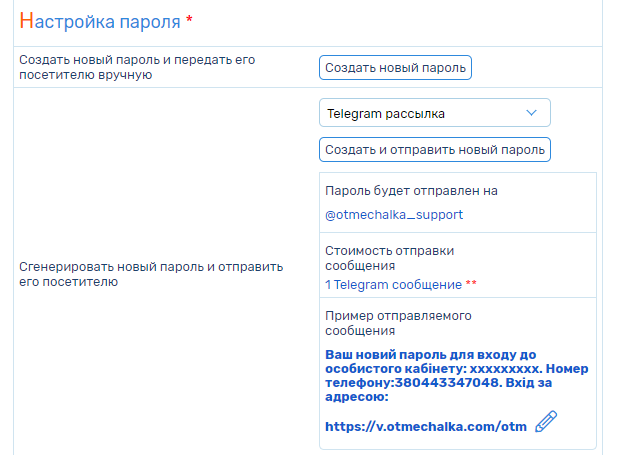Click Создать и отправить новый пароль button
The image size is (622, 455).
point(435,150)
